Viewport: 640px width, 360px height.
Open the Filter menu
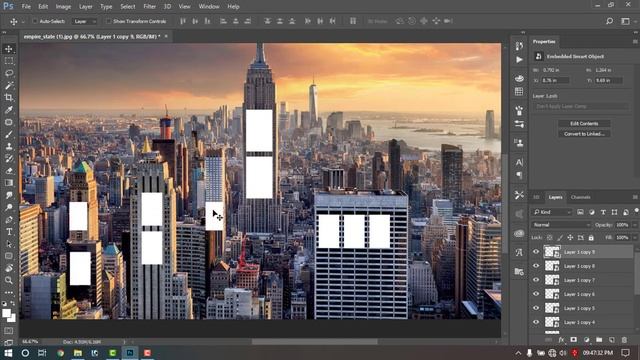click(x=149, y=7)
